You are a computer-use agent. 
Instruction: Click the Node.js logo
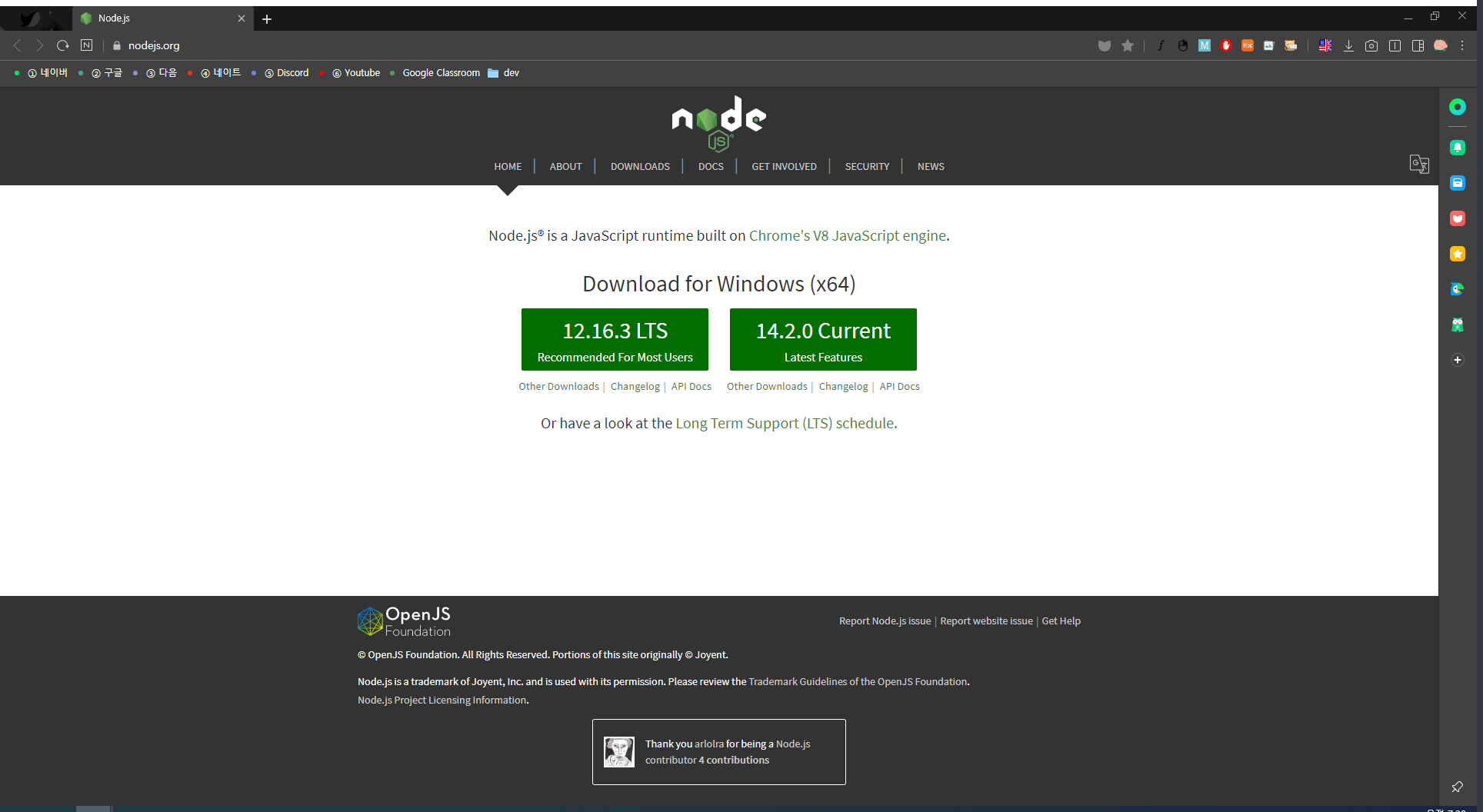click(718, 123)
